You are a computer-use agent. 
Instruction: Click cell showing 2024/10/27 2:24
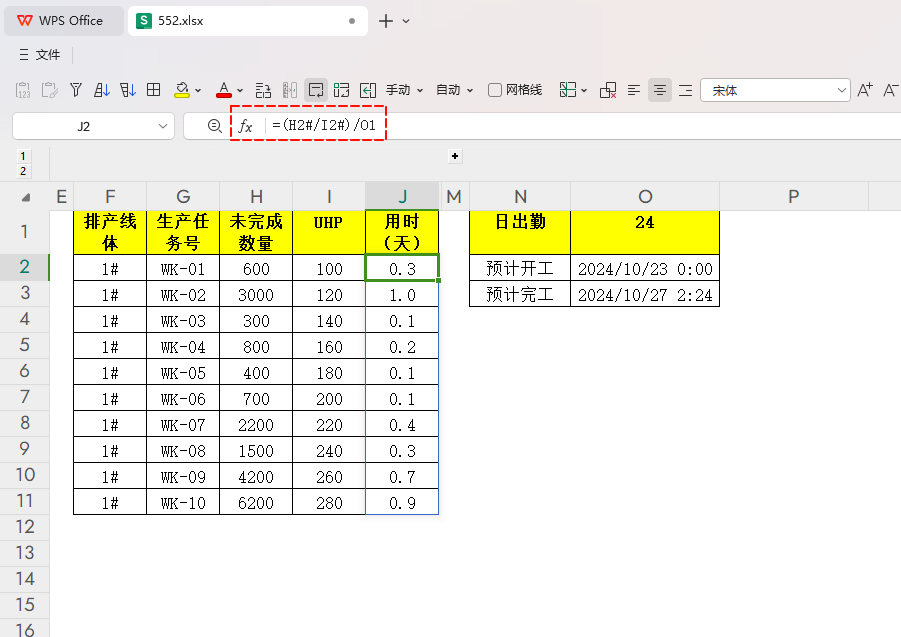645,294
